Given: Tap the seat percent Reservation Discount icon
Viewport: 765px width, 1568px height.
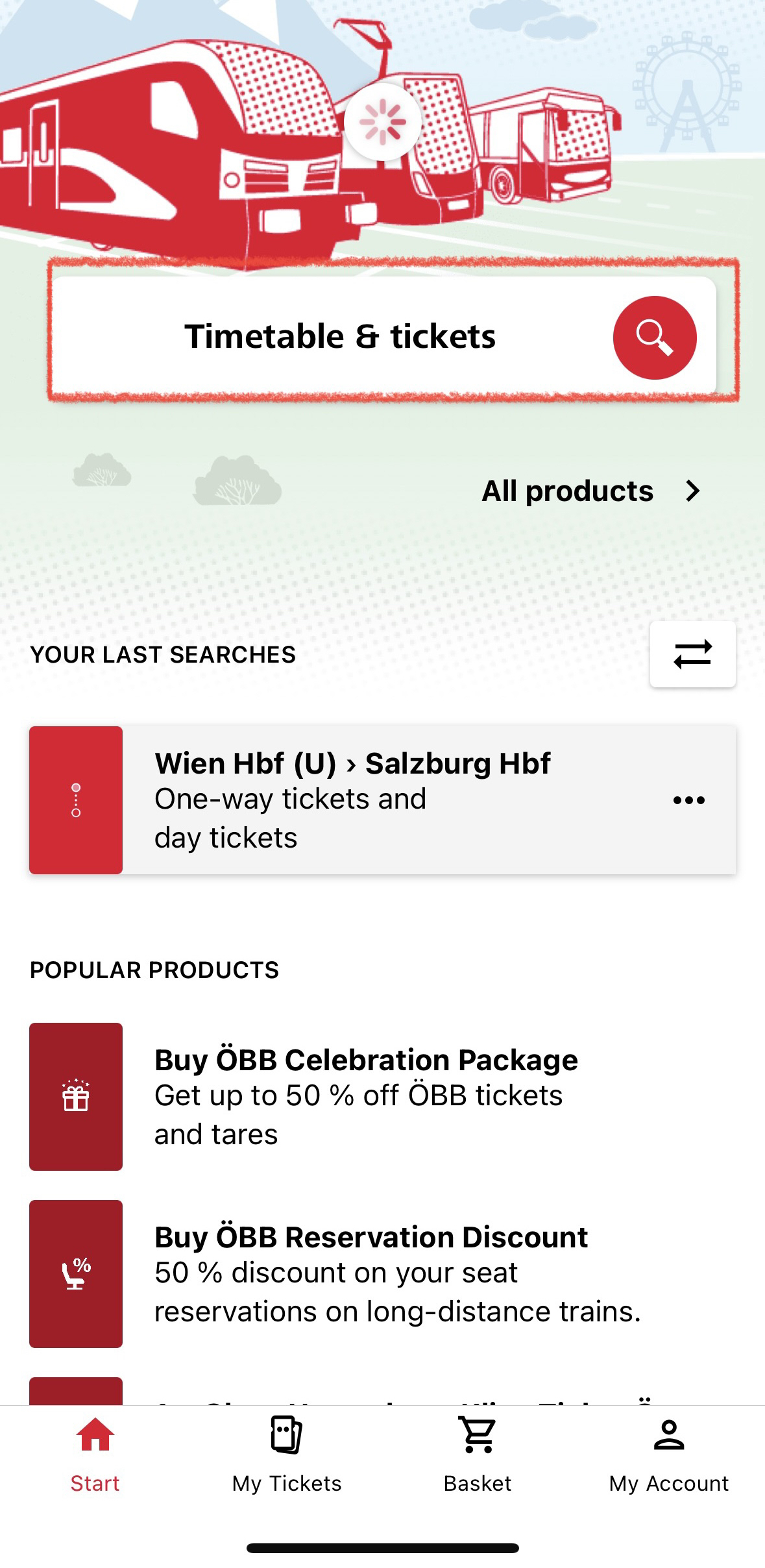Looking at the screenshot, I should coord(76,1274).
